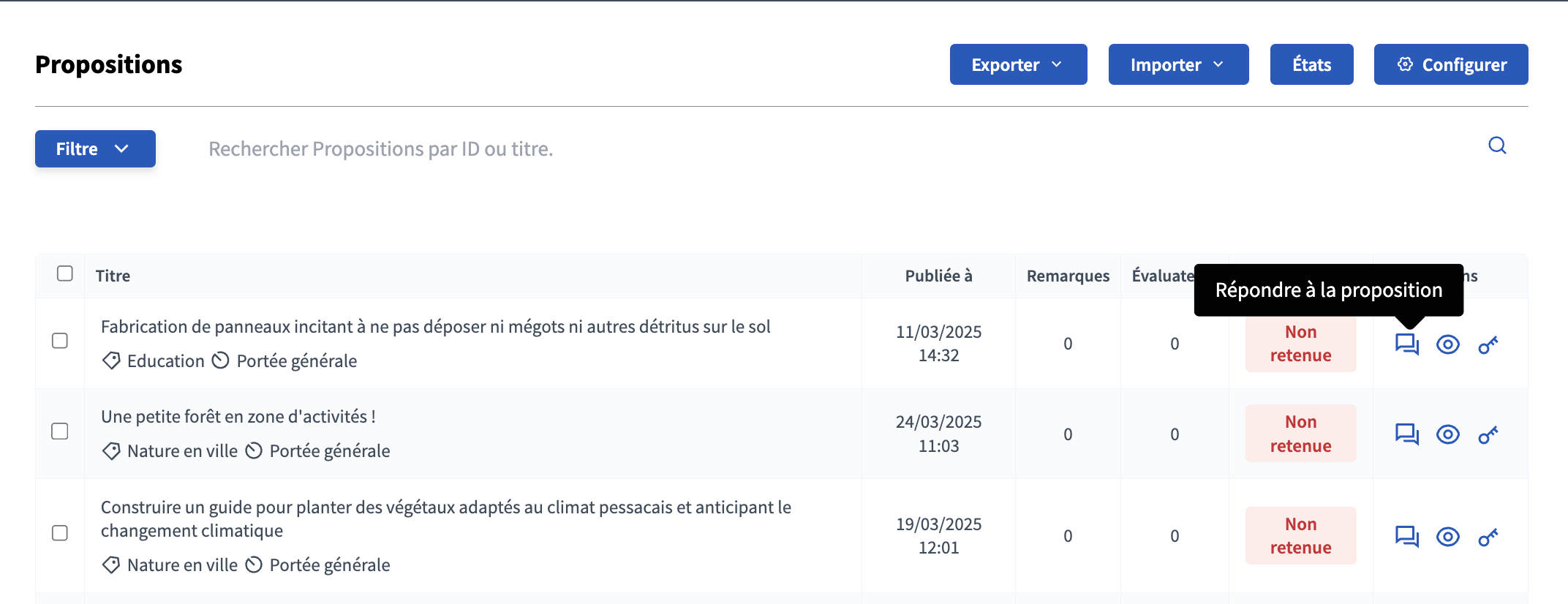Tick the guide pour planter row checkbox

click(60, 533)
